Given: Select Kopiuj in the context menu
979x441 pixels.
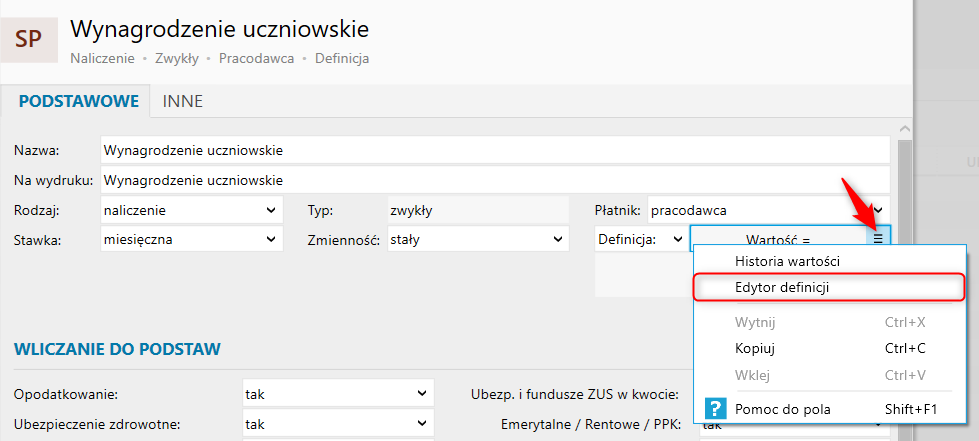Looking at the screenshot, I should pyautogui.click(x=755, y=348).
